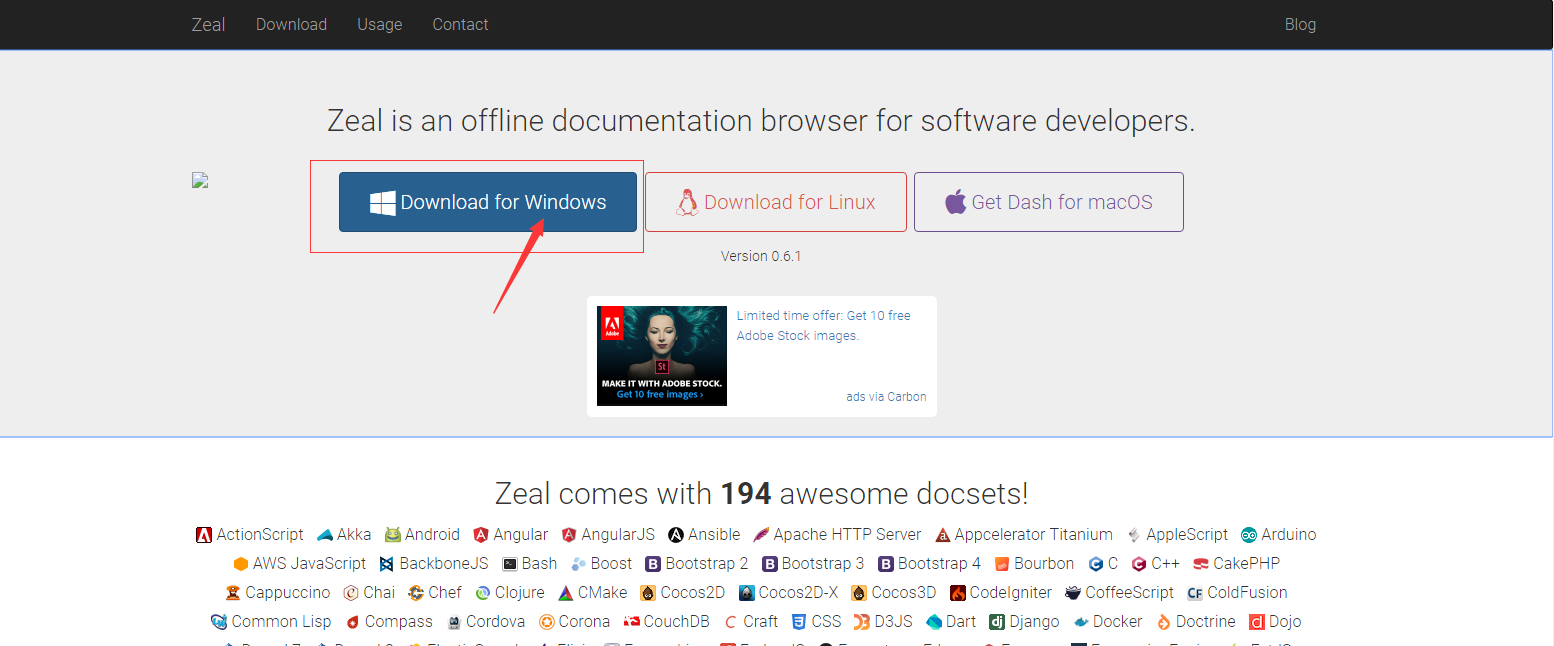Click the Cocos2D docset icon
Image resolution: width=1554 pixels, height=646 pixels.
tap(648, 593)
